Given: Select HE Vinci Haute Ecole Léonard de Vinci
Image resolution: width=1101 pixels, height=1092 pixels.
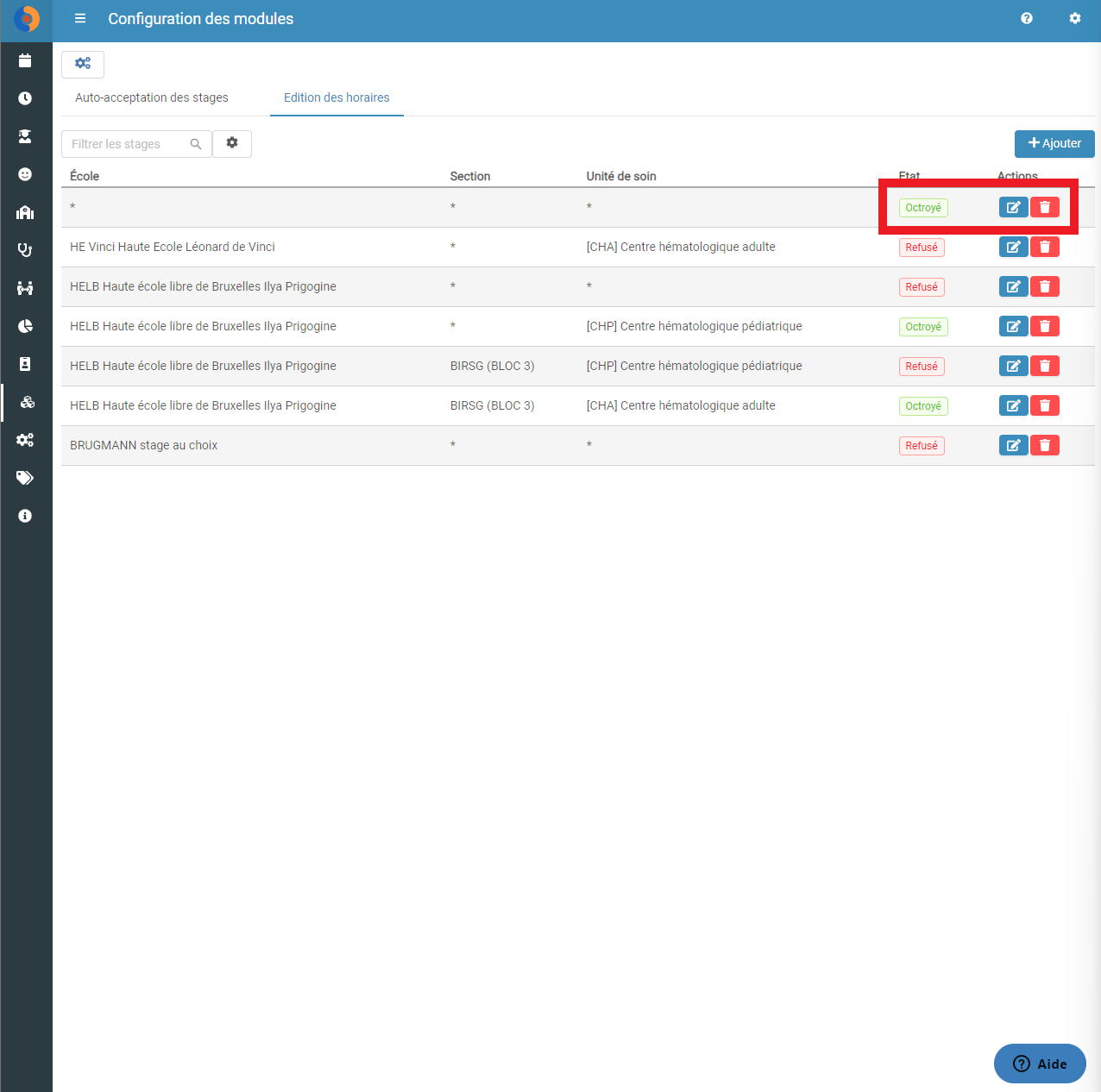Looking at the screenshot, I should pos(173,247).
